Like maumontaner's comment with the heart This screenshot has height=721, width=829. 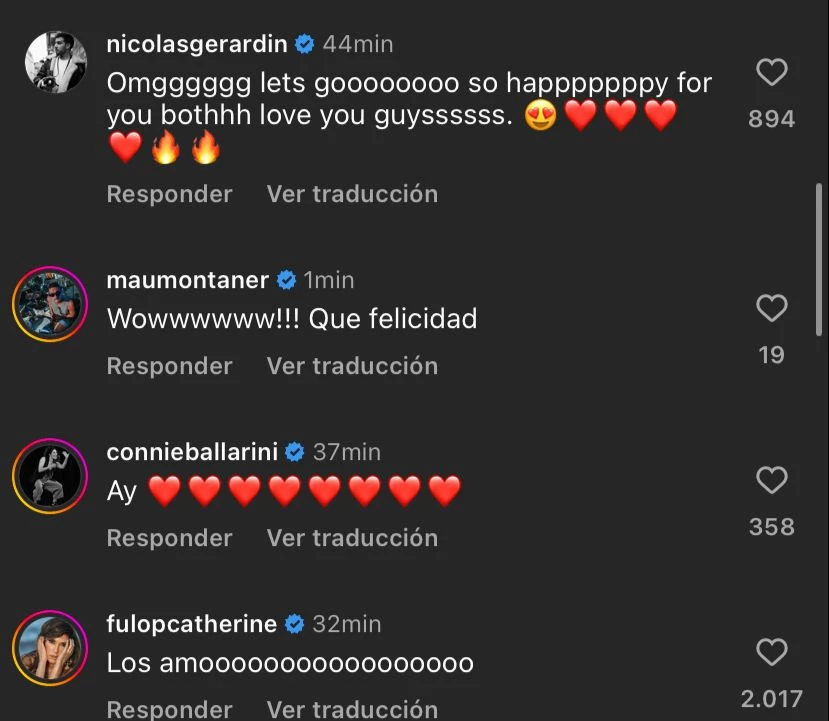click(771, 309)
